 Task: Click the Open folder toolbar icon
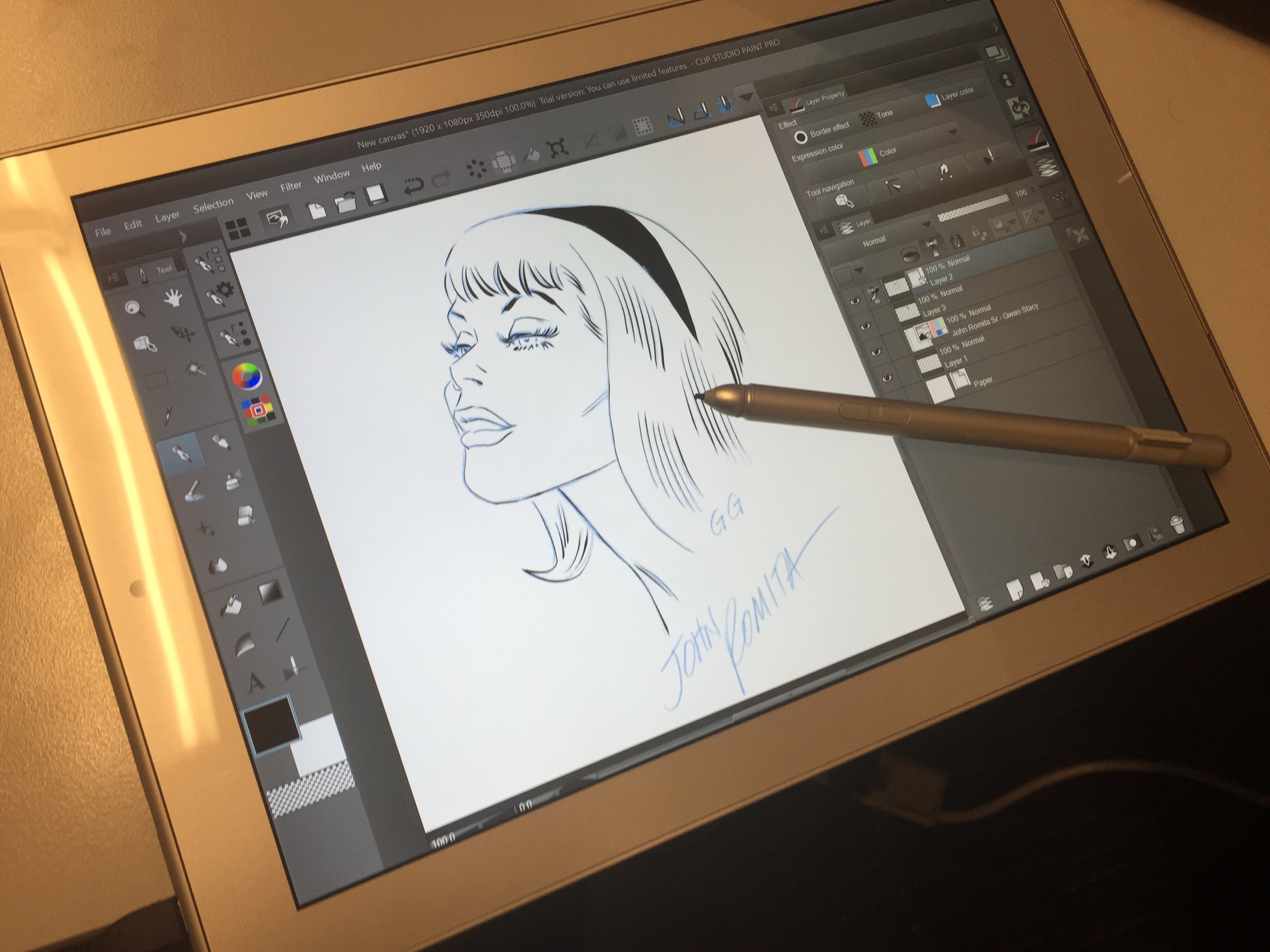345,203
